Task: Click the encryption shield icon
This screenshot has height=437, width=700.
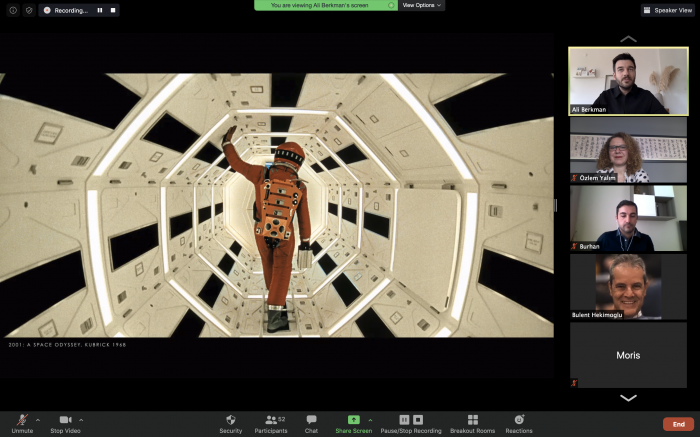Action: click(x=29, y=10)
